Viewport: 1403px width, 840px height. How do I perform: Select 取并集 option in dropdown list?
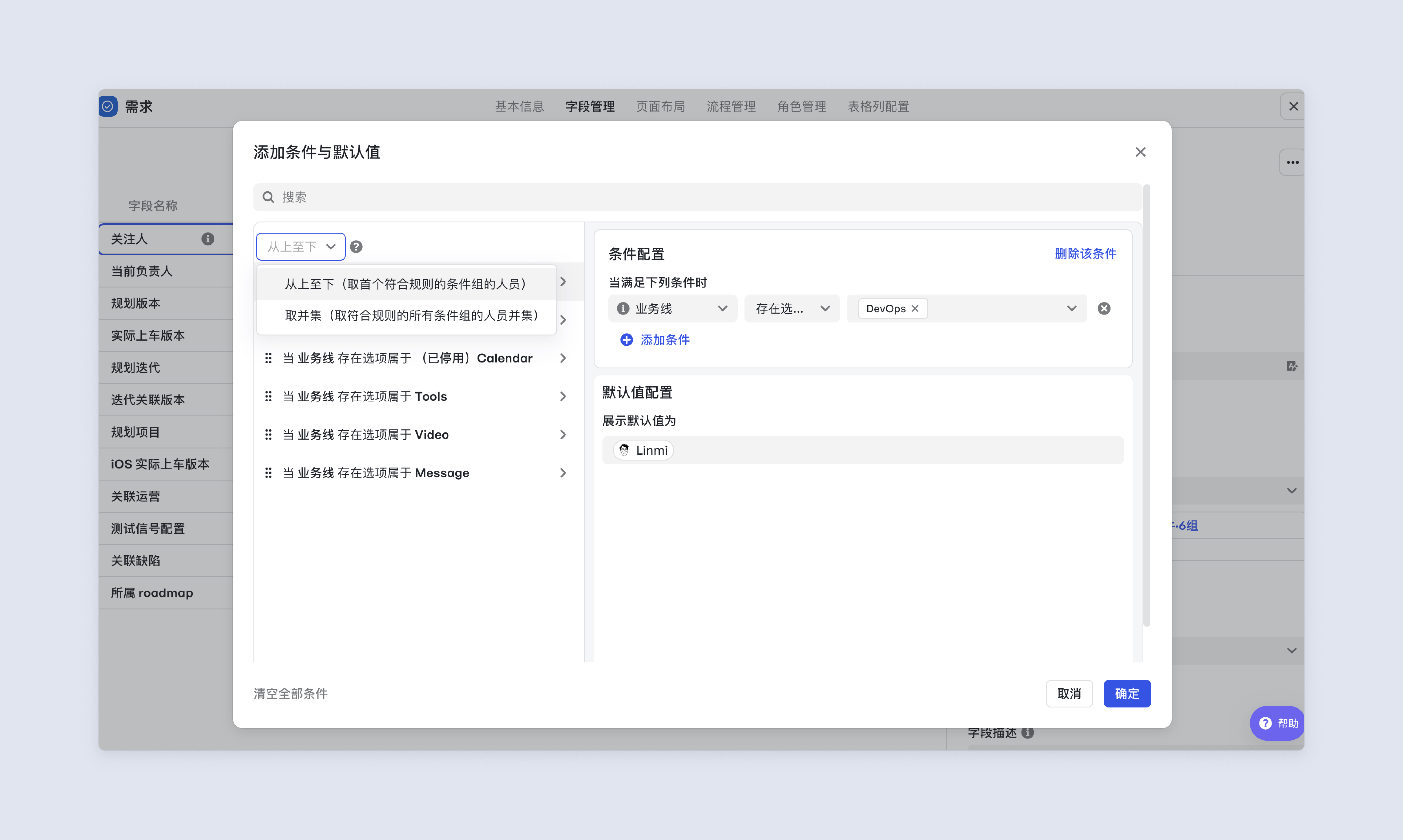coord(406,315)
